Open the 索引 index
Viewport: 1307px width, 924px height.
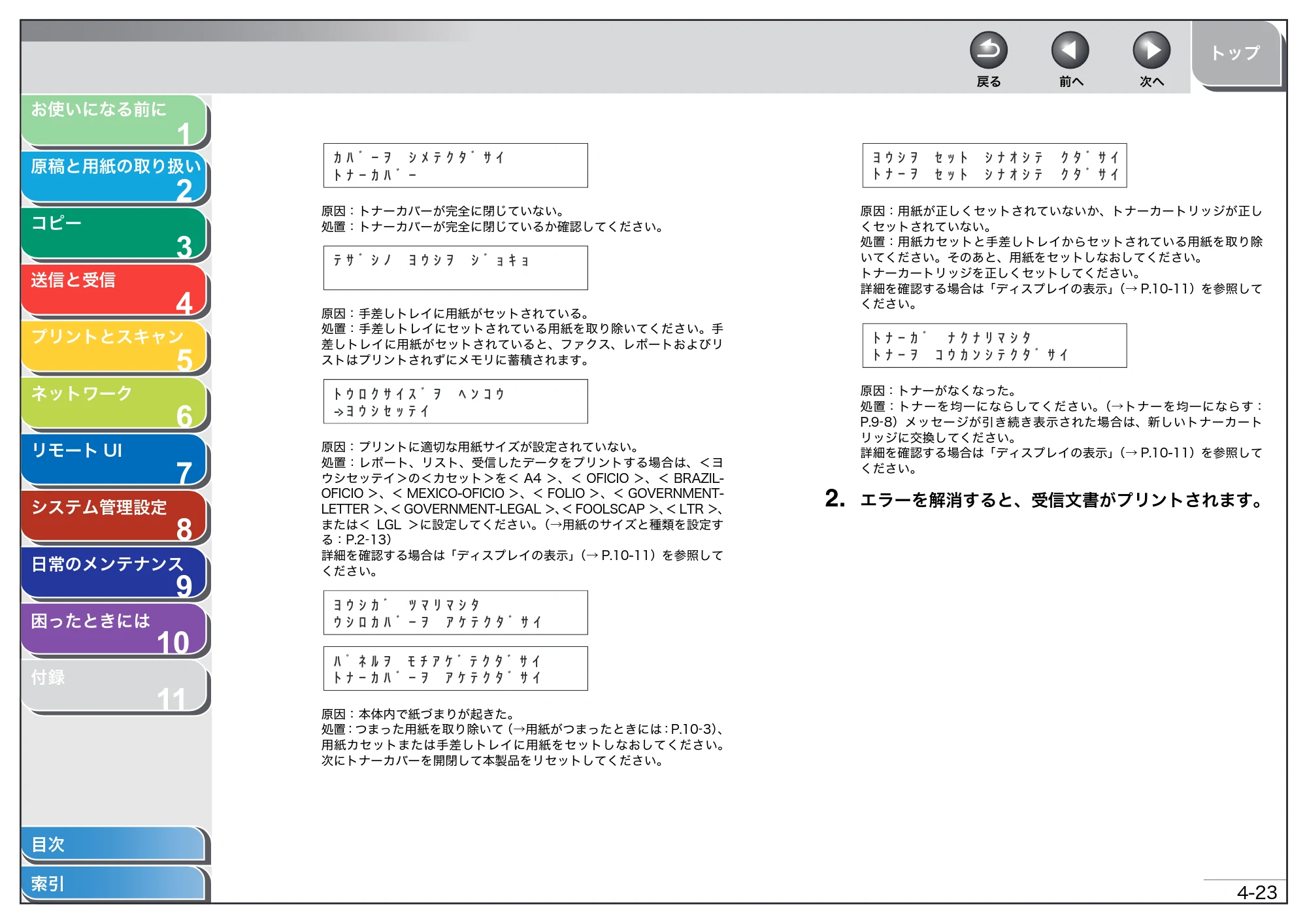point(114,883)
